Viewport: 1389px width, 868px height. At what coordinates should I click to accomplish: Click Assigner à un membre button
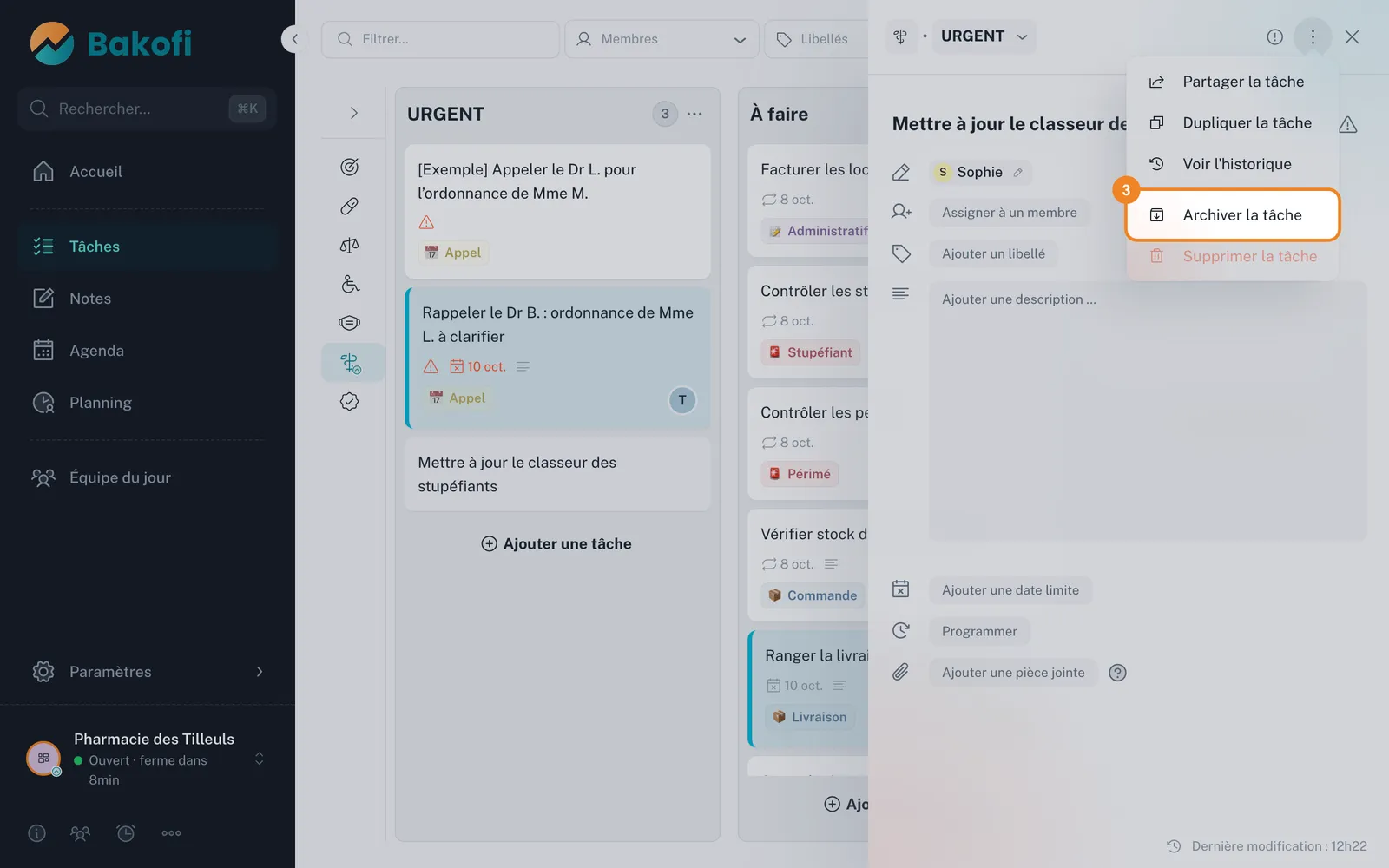coord(1010,213)
